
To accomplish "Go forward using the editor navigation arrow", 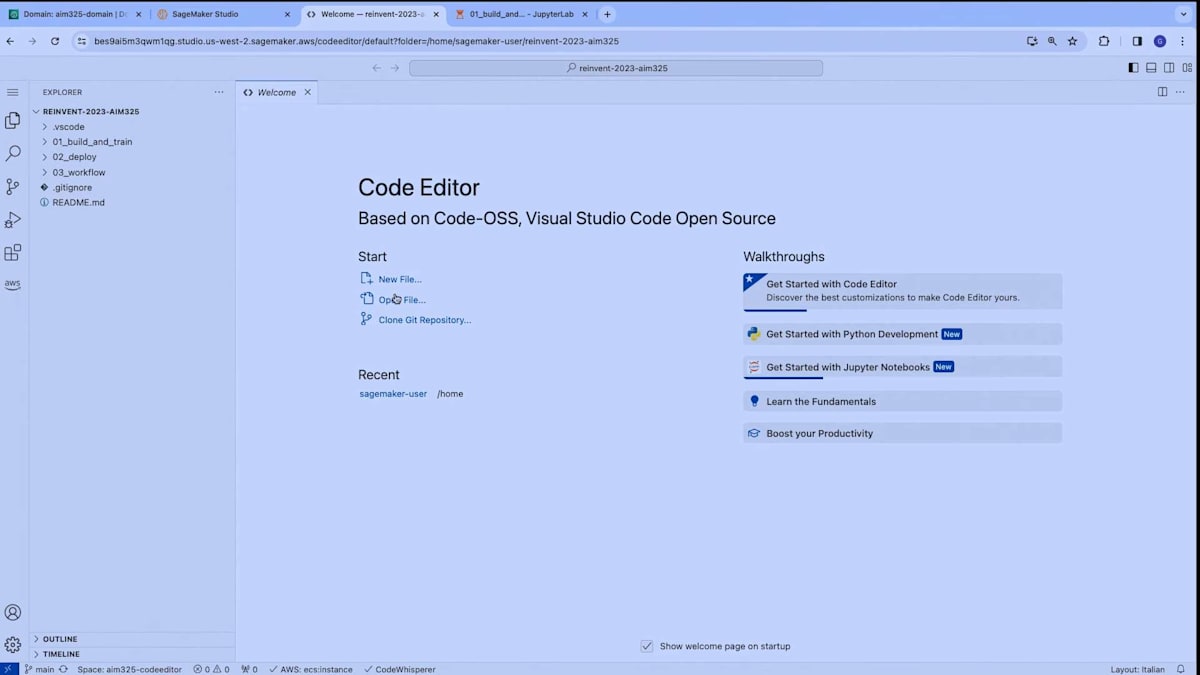I will (x=395, y=68).
